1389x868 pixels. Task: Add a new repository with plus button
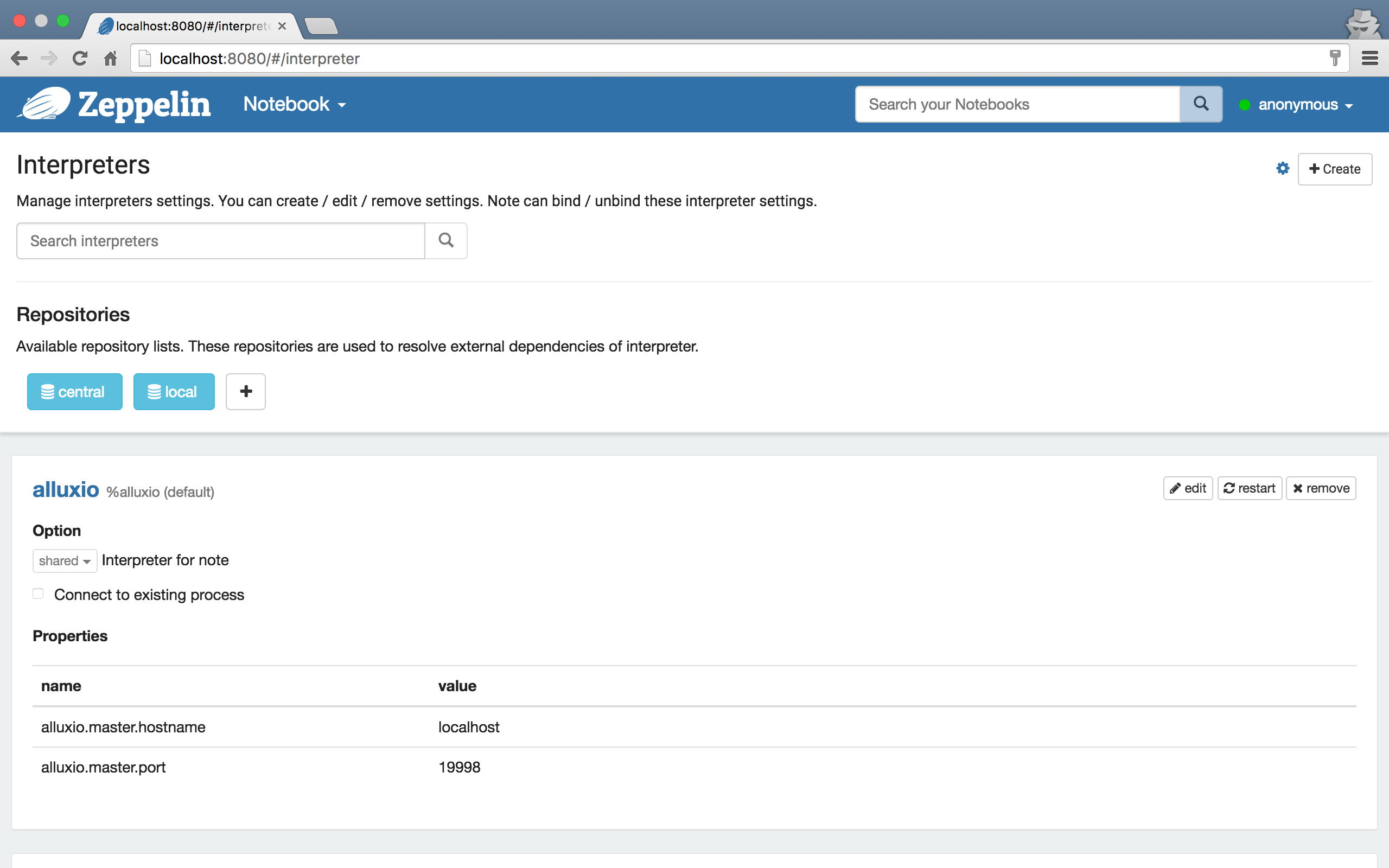(246, 392)
